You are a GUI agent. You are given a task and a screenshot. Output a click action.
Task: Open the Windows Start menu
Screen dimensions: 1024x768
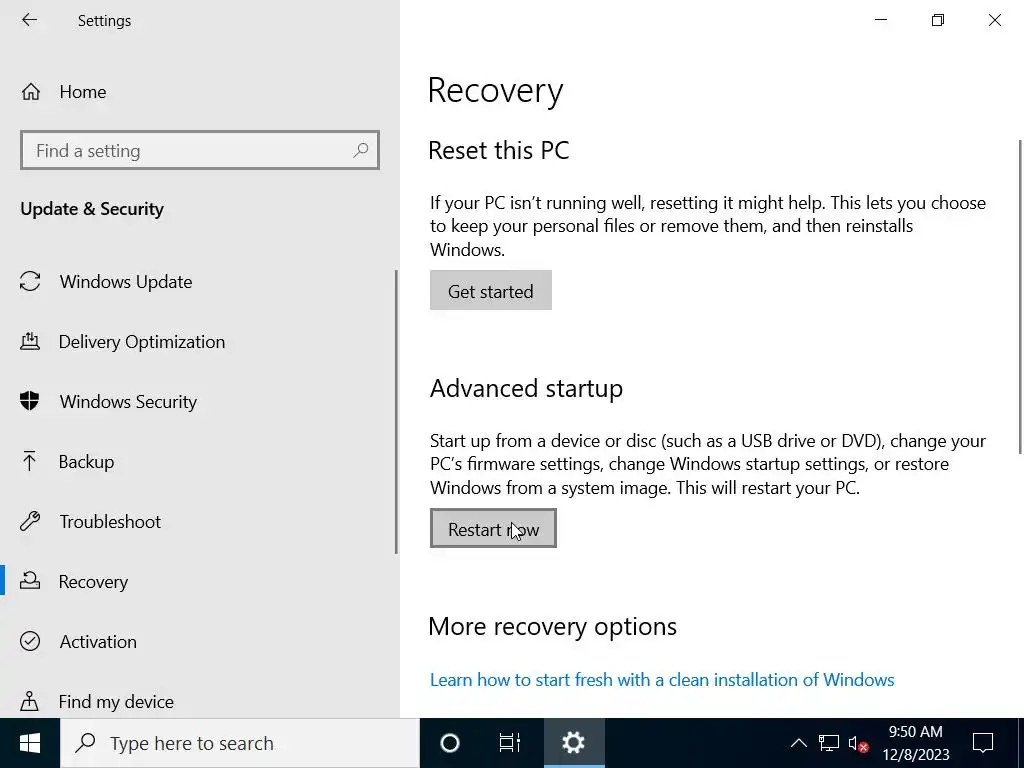coord(30,743)
